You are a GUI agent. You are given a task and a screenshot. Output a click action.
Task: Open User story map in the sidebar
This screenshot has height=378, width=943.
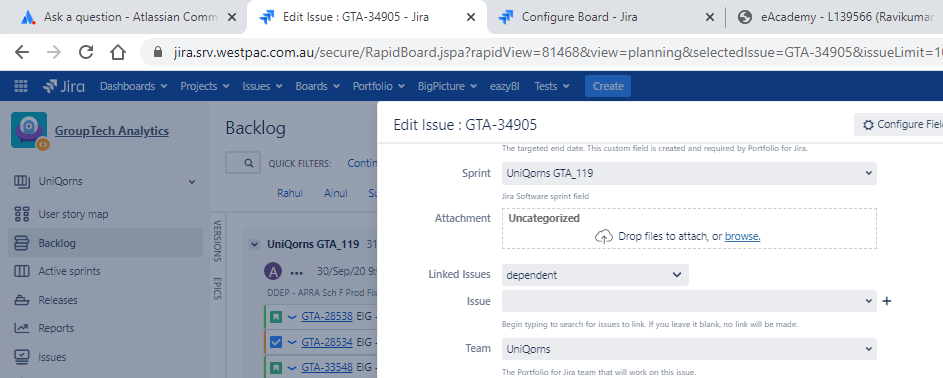105,214
